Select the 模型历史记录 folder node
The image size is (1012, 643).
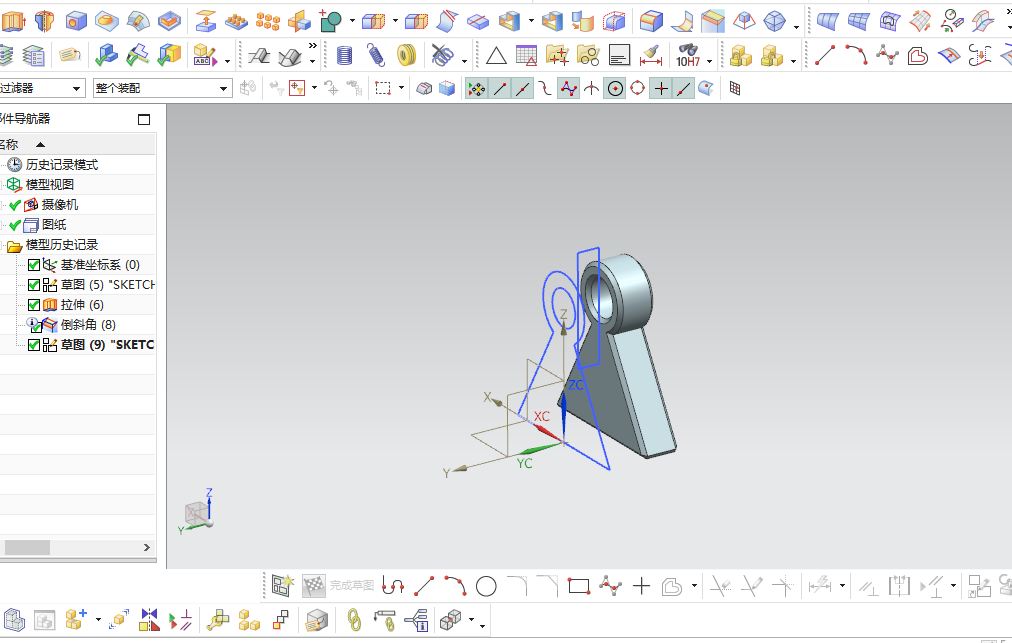(61, 245)
